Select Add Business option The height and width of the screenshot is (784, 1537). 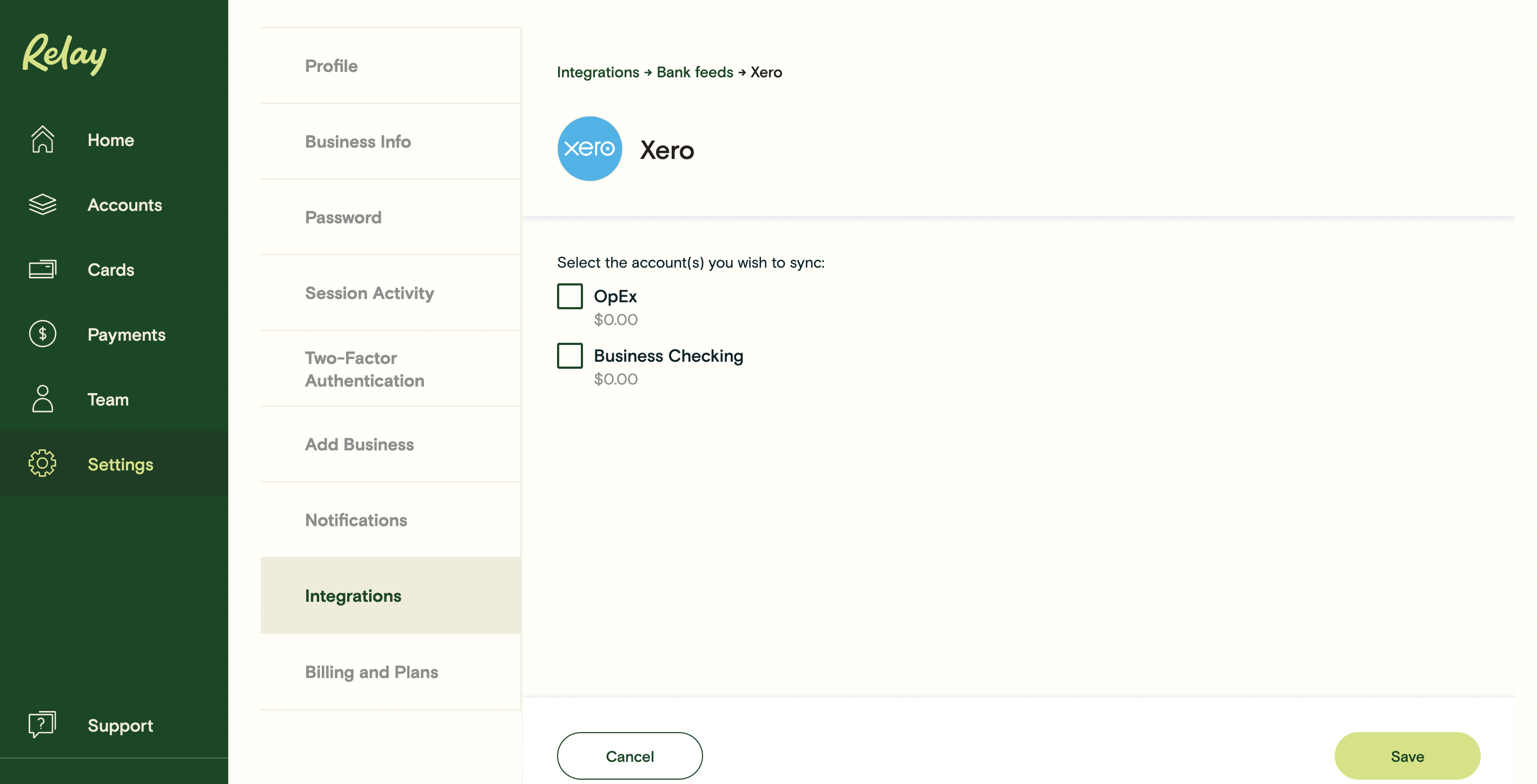pyautogui.click(x=390, y=444)
